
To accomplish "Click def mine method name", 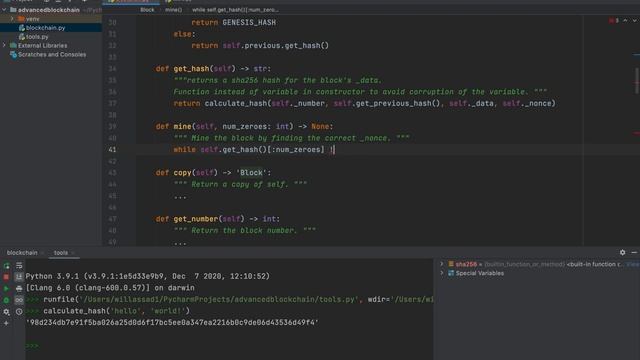I will tap(182, 127).
